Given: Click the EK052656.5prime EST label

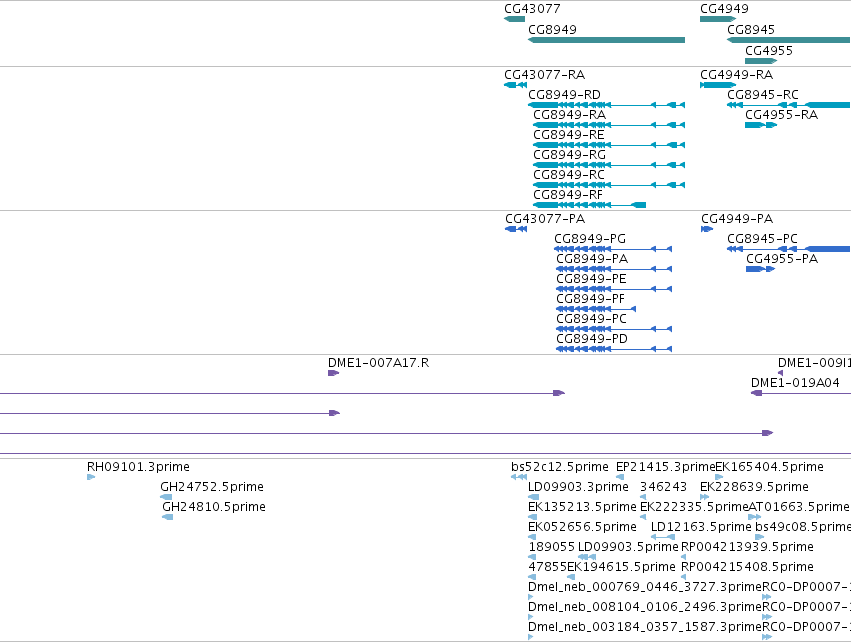Looking at the screenshot, I should [582, 527].
